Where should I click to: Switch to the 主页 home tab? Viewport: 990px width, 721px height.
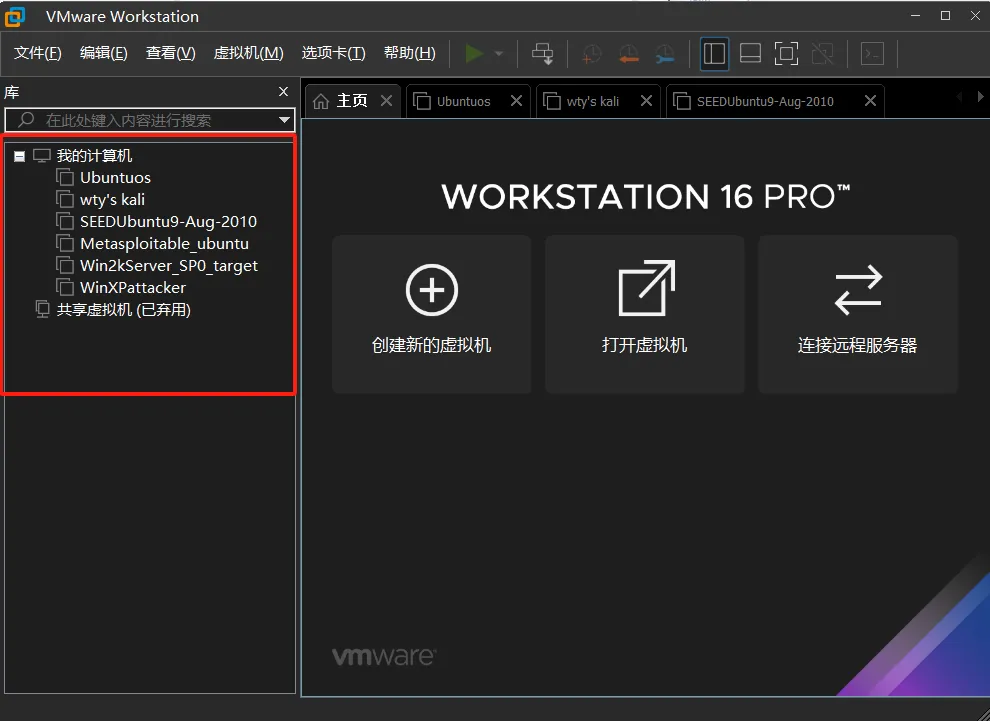point(352,101)
